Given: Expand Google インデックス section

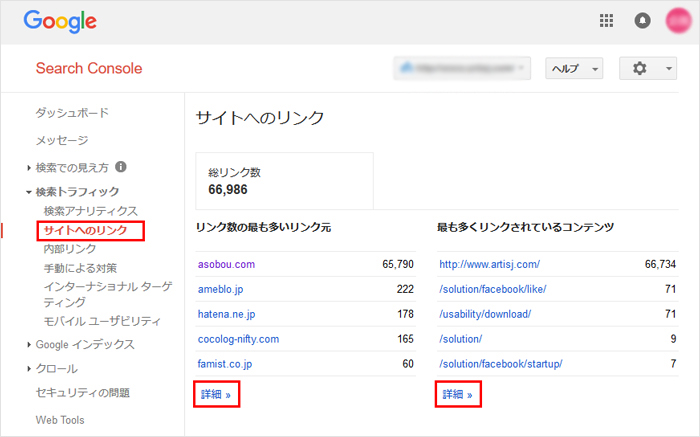Looking at the screenshot, I should [29, 345].
